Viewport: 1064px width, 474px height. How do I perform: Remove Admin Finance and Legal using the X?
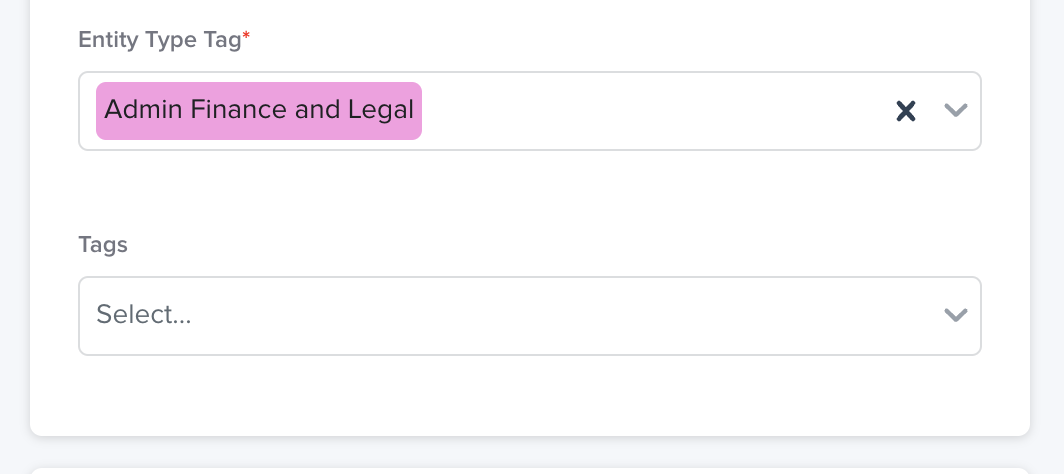point(905,111)
